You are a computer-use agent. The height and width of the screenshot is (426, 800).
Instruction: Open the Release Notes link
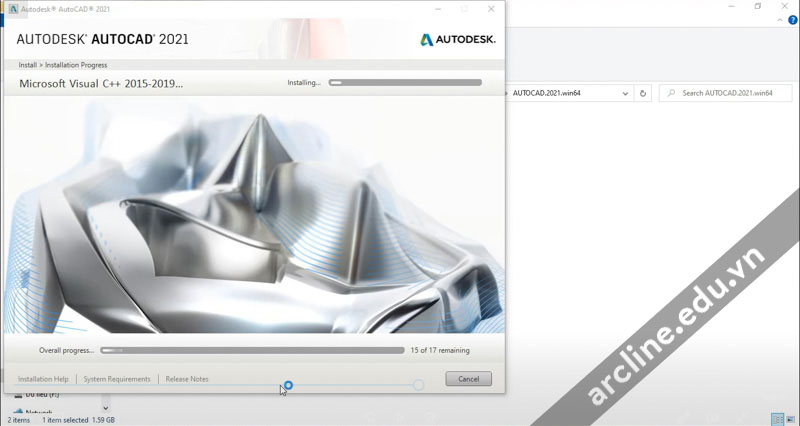point(187,379)
